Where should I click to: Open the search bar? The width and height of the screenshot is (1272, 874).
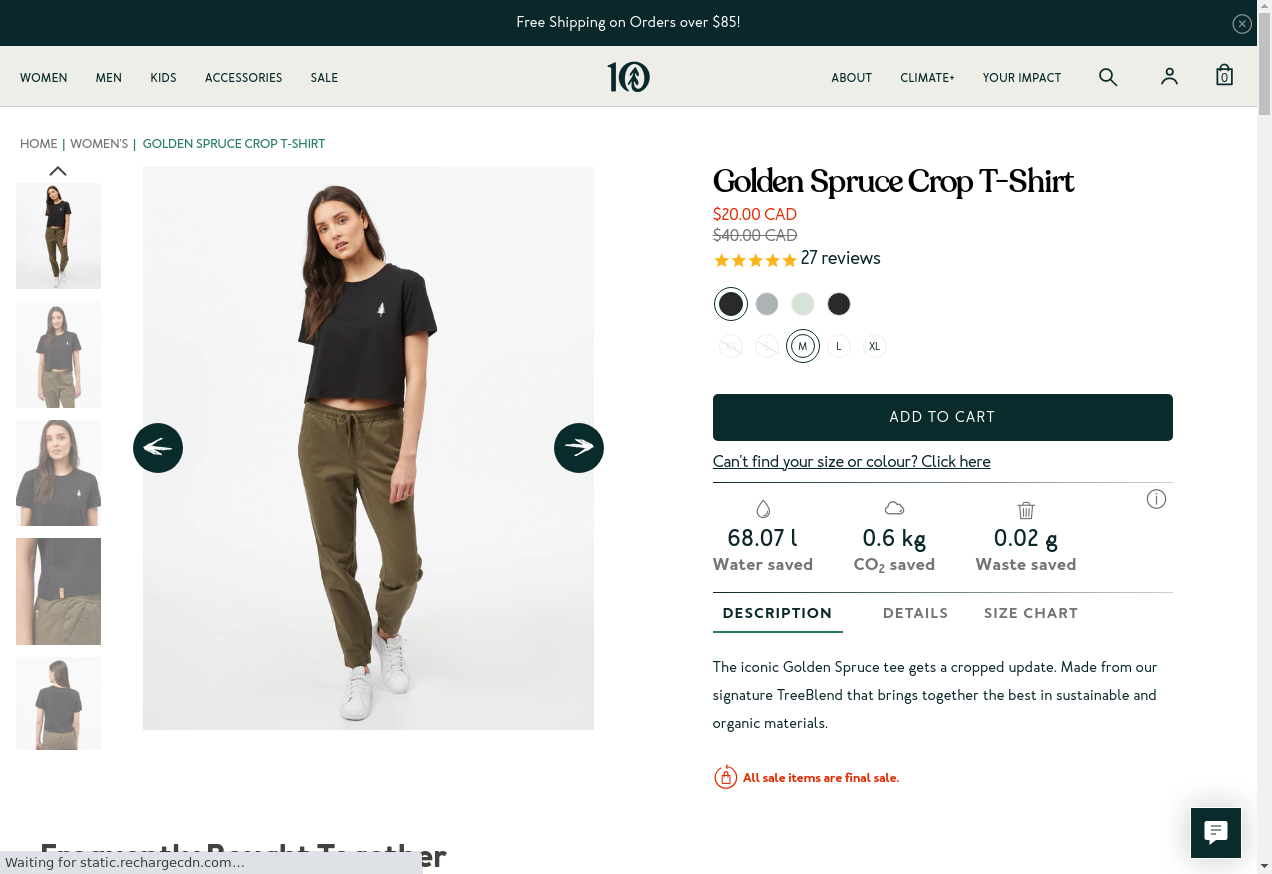pos(1108,76)
